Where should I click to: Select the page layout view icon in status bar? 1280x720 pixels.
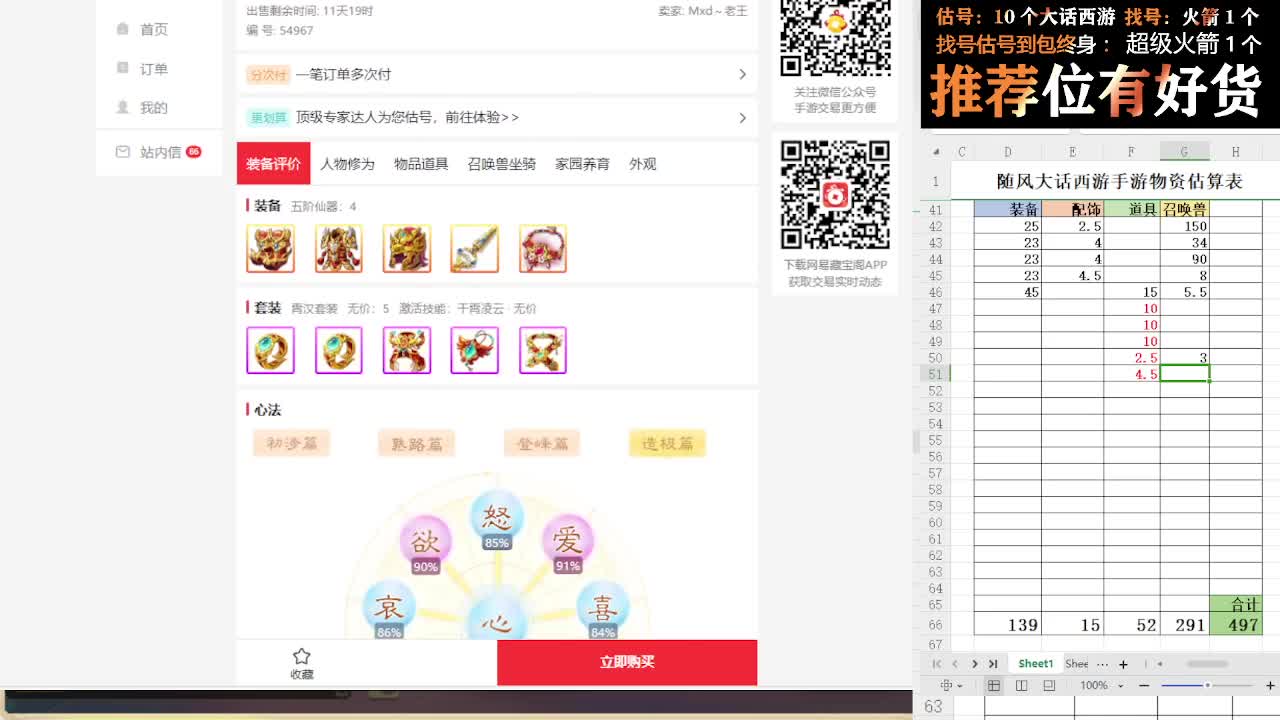1021,685
